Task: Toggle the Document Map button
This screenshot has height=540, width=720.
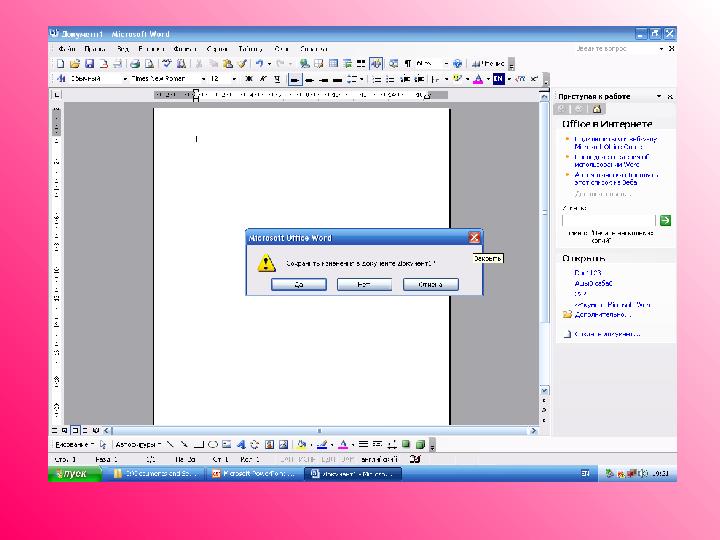Action: pyautogui.click(x=394, y=63)
